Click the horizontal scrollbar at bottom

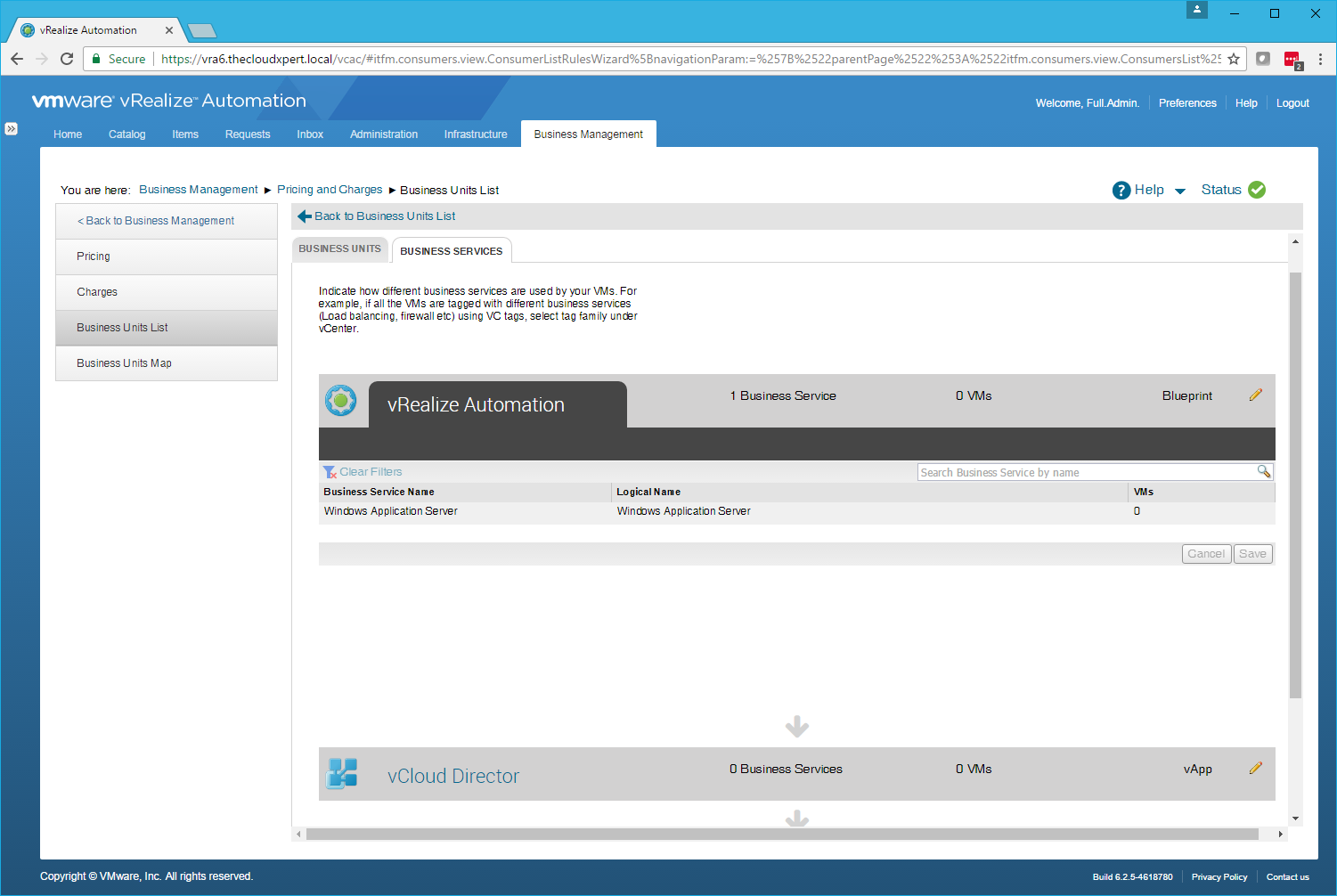(781, 835)
